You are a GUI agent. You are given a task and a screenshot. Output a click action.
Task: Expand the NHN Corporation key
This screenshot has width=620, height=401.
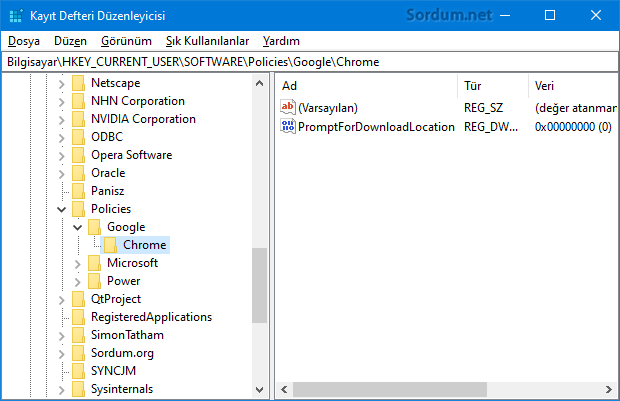click(x=61, y=102)
